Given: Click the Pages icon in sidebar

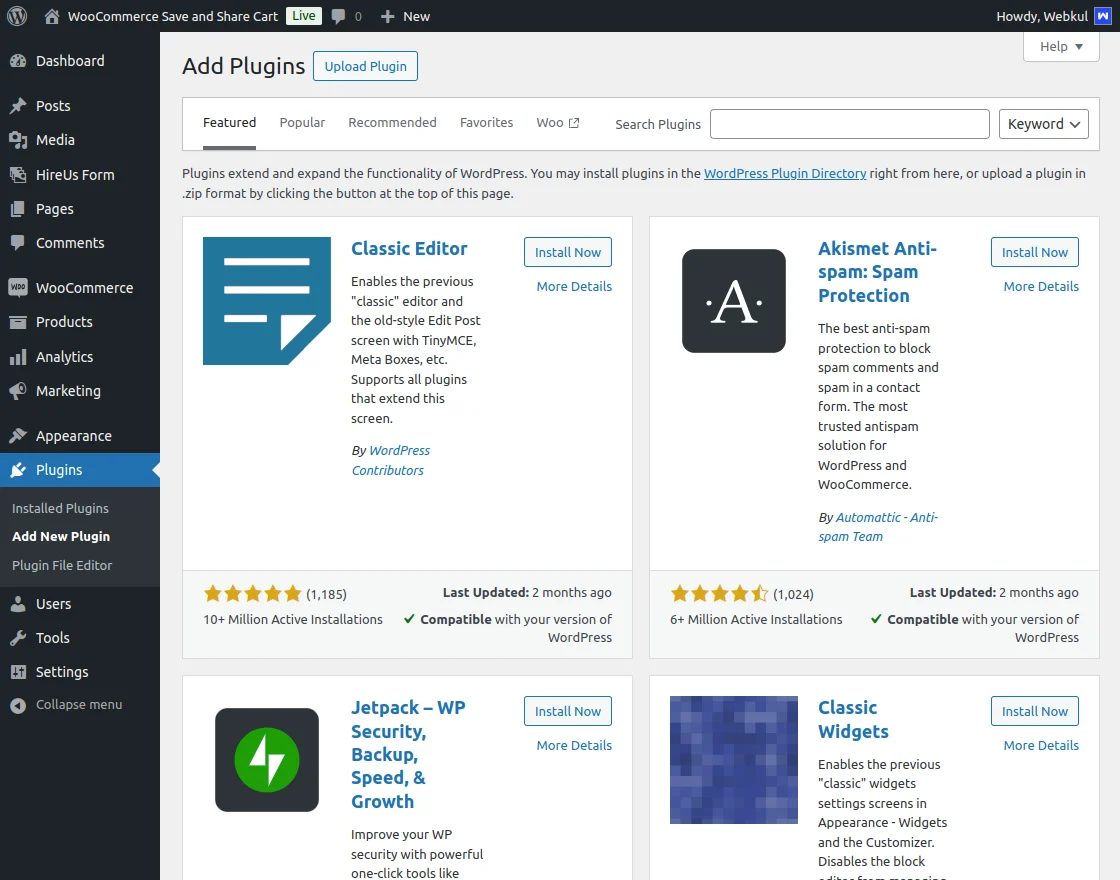Looking at the screenshot, I should tap(18, 209).
